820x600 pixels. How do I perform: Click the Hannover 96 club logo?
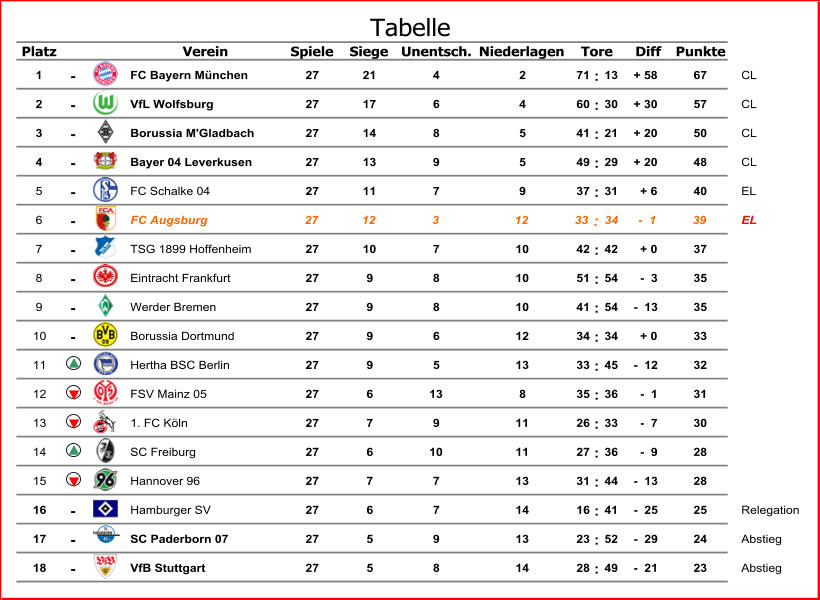pos(105,480)
